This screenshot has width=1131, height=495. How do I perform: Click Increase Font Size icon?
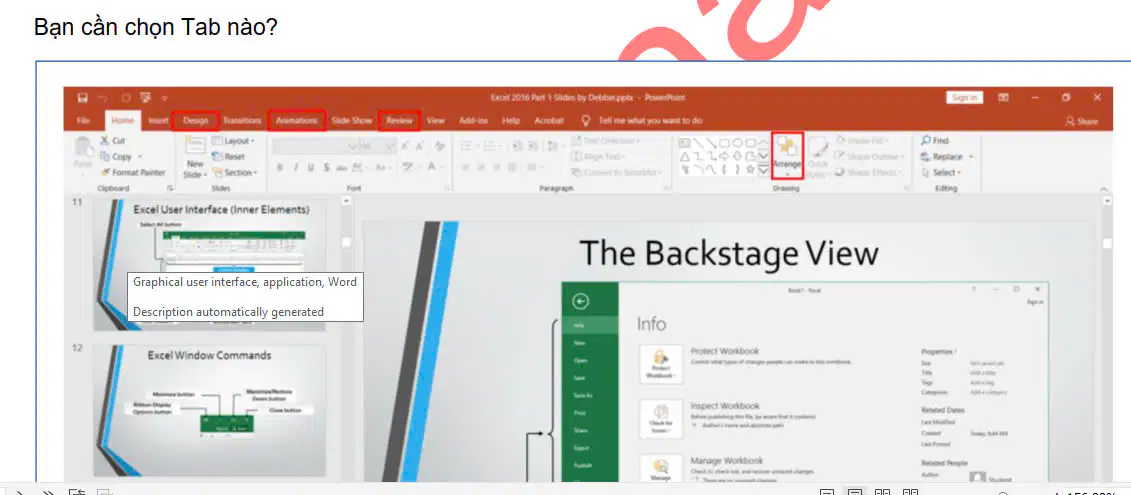coord(405,146)
